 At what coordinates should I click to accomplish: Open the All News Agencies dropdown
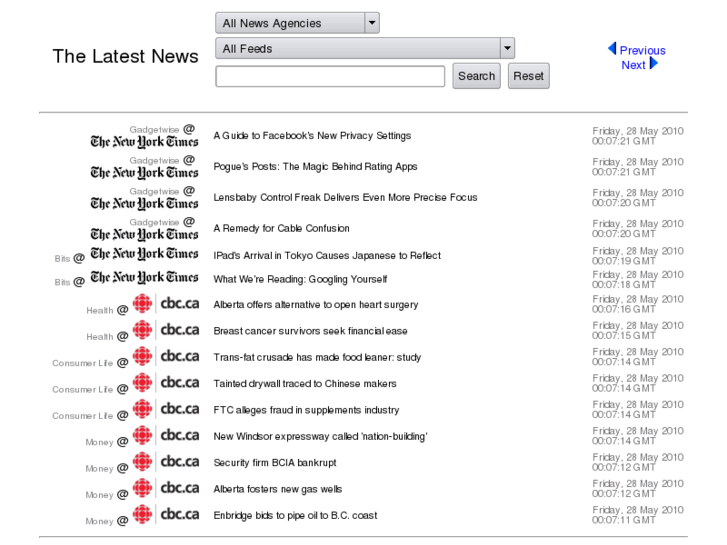click(297, 23)
